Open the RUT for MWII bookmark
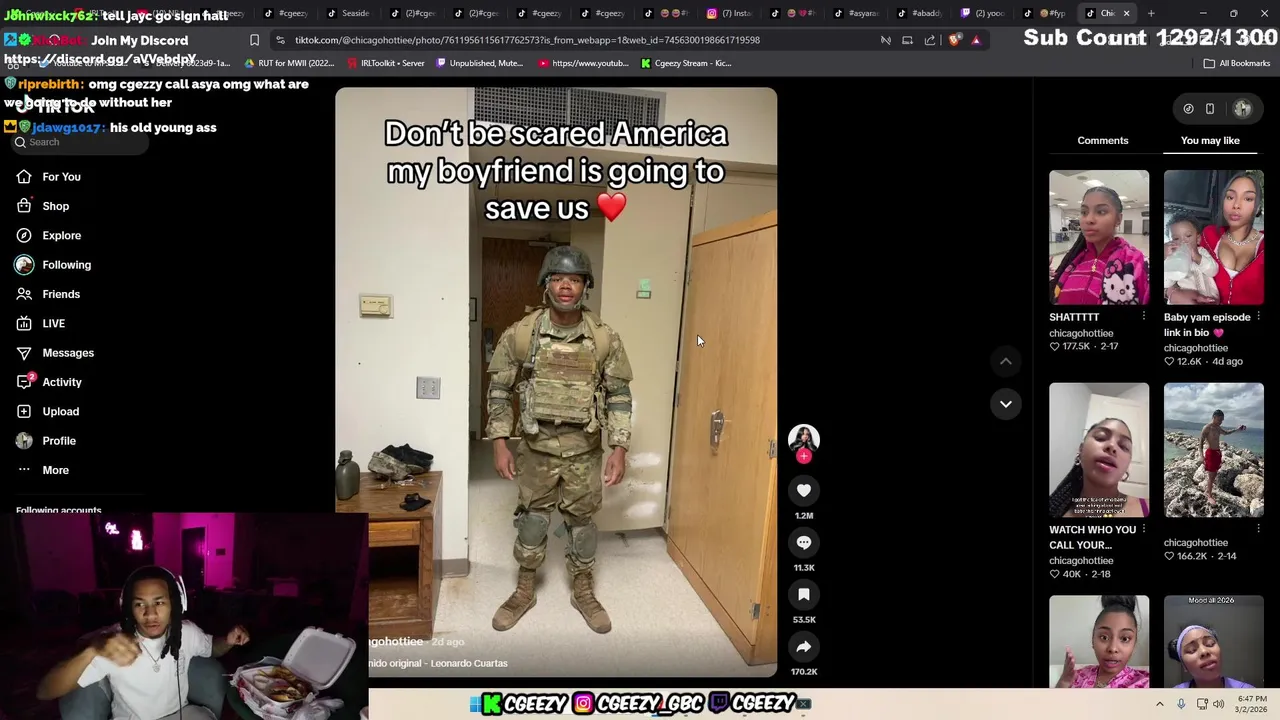Screen dimensions: 1280x720 (x=289, y=63)
